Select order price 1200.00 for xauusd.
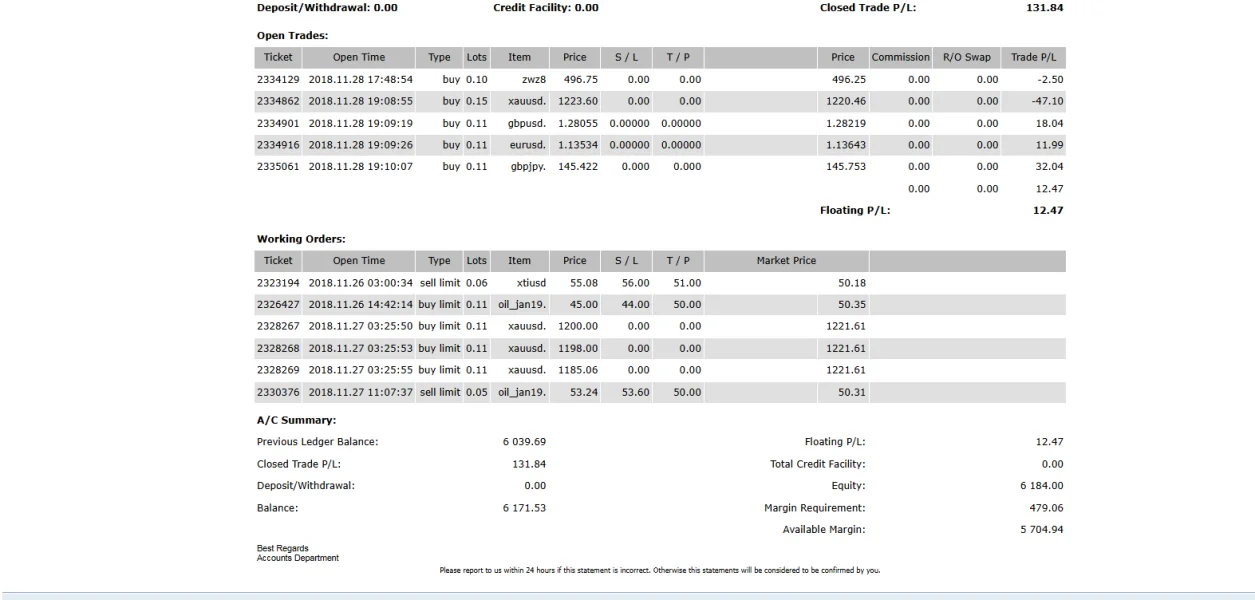Image resolution: width=1255 pixels, height=600 pixels. point(580,326)
